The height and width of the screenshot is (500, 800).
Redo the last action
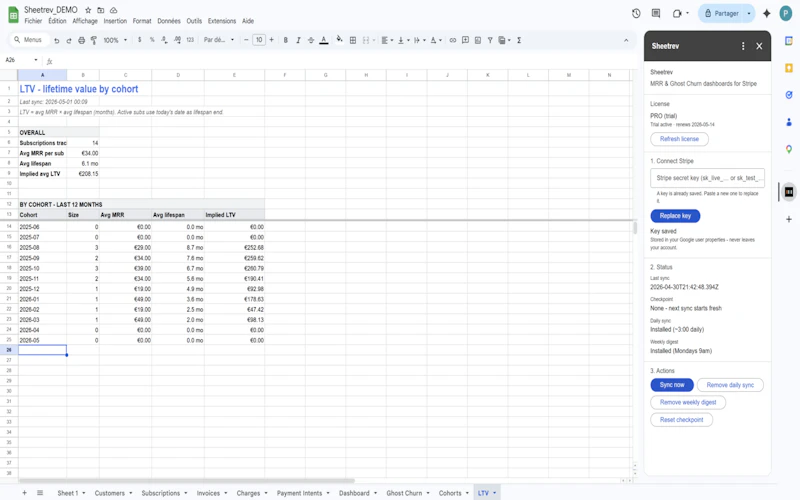coord(69,40)
